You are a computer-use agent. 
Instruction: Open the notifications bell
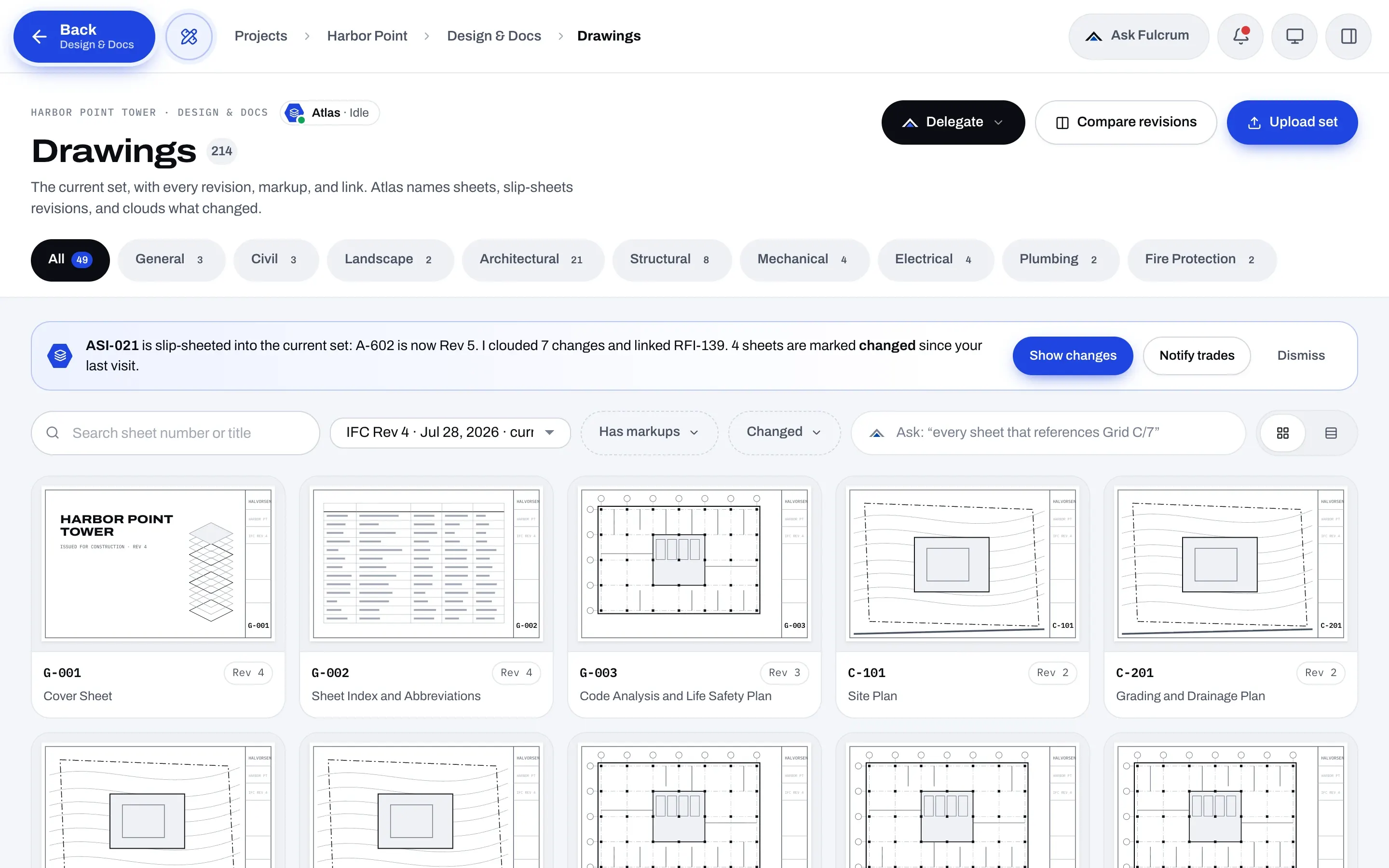(1240, 36)
